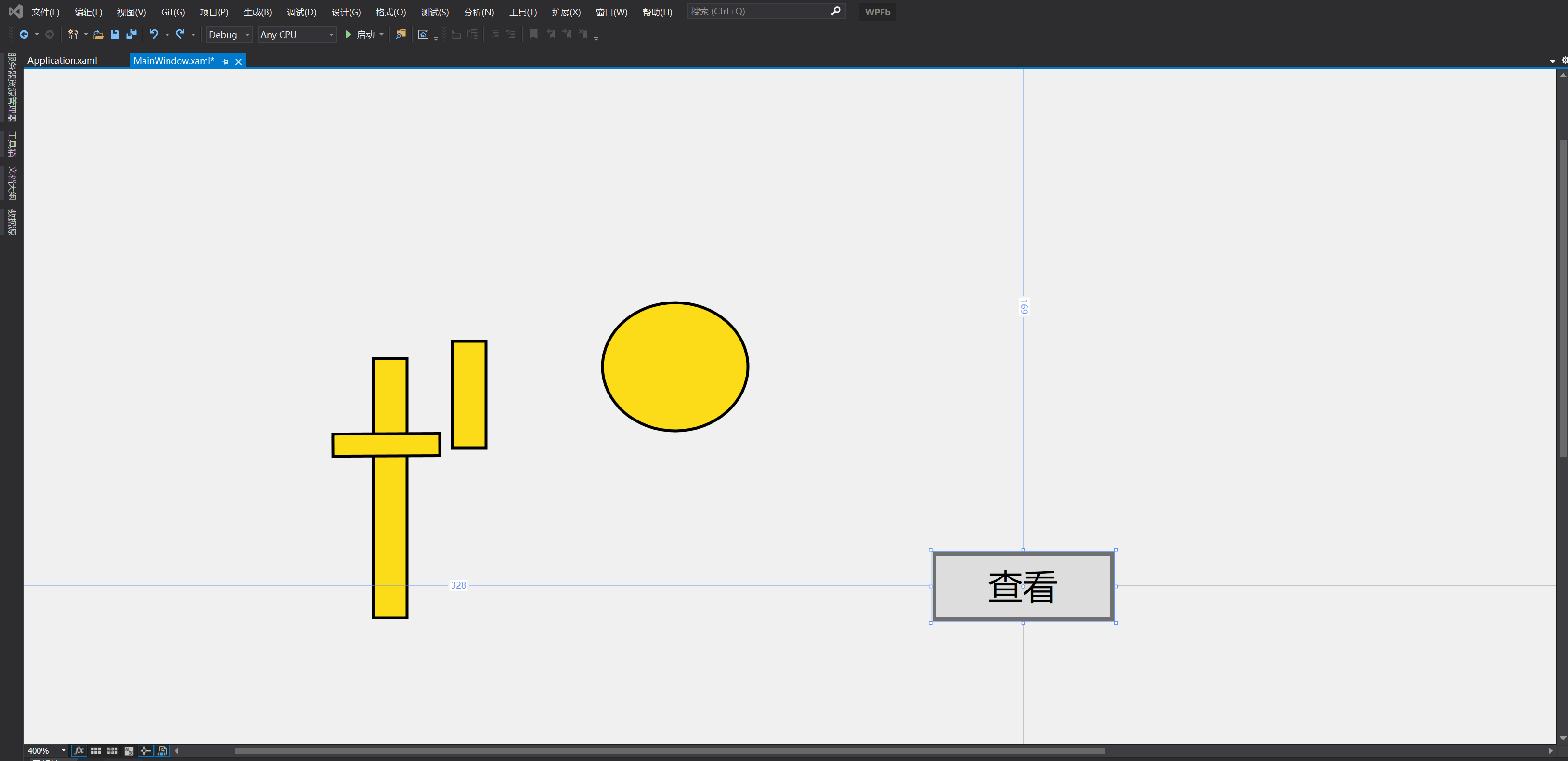The height and width of the screenshot is (761, 1568).
Task: Start debugging with the green play icon
Action: pos(348,35)
